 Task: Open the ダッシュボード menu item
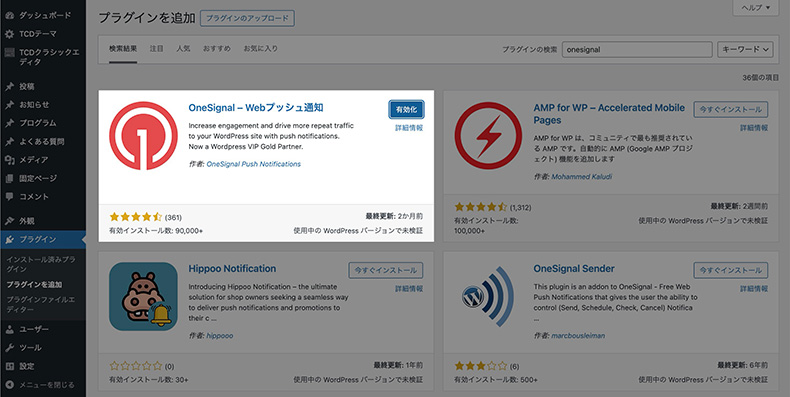(x=45, y=15)
